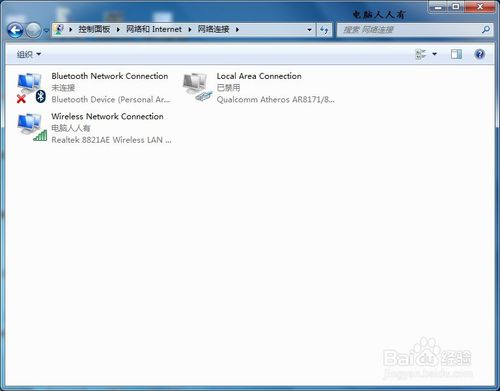Maximize the network connections window
500x391 pixels.
click(456, 7)
